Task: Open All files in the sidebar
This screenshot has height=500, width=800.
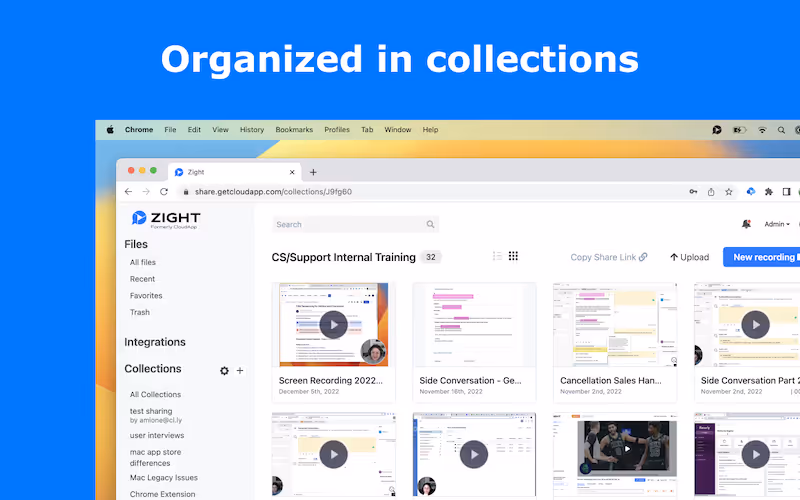Action: point(143,262)
